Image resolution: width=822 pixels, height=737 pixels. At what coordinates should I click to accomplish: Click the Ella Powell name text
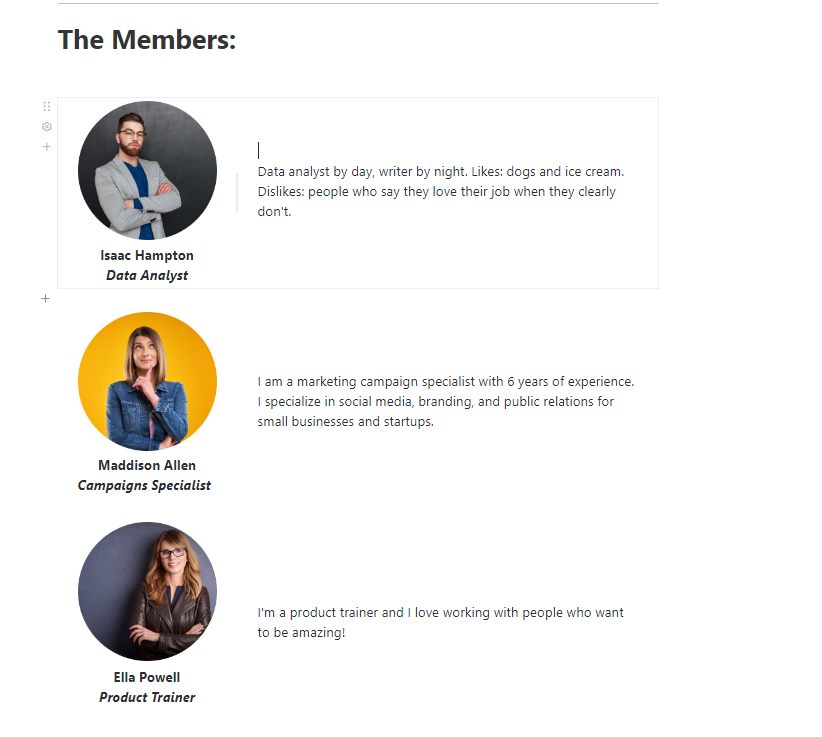point(147,677)
